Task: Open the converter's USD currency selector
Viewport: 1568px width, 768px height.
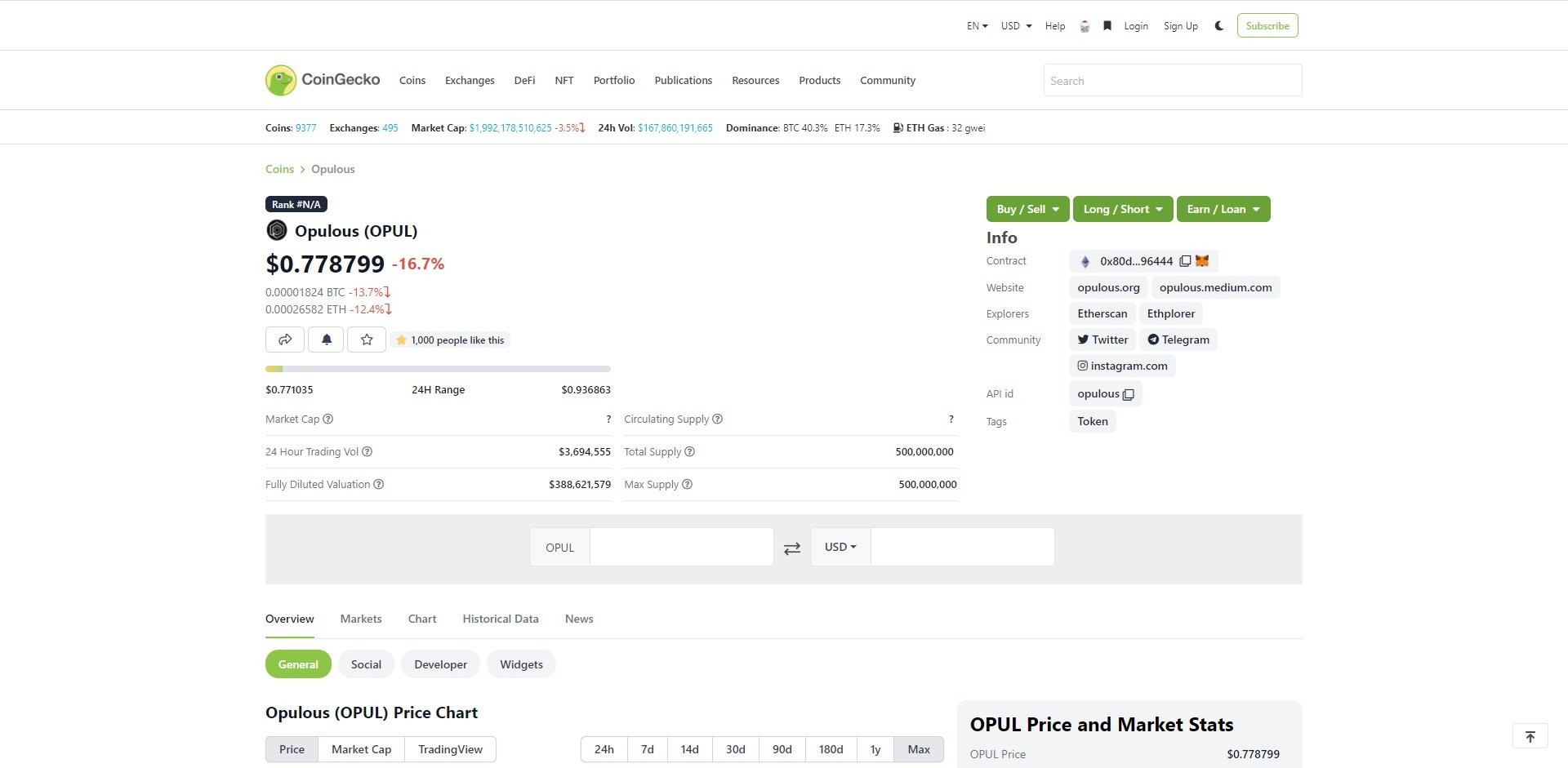Action: pos(840,547)
